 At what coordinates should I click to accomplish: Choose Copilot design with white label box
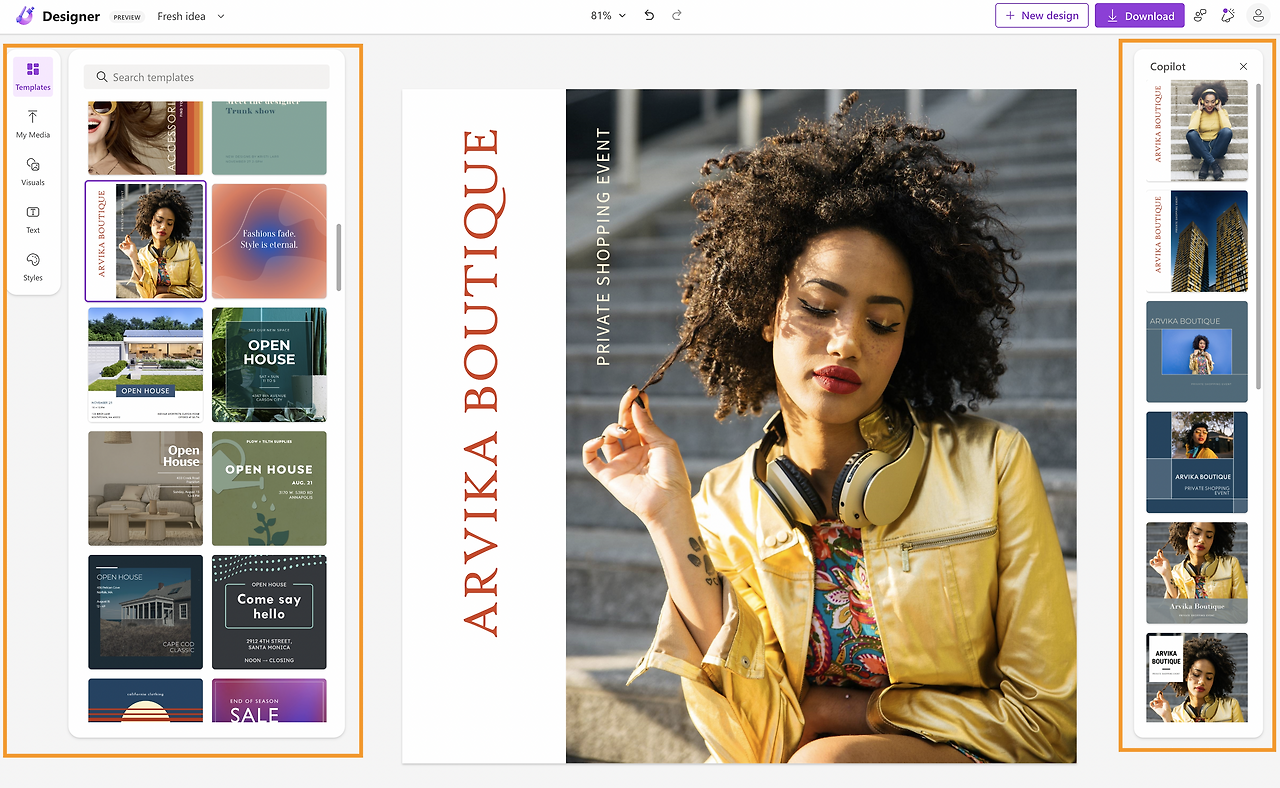click(x=1197, y=677)
